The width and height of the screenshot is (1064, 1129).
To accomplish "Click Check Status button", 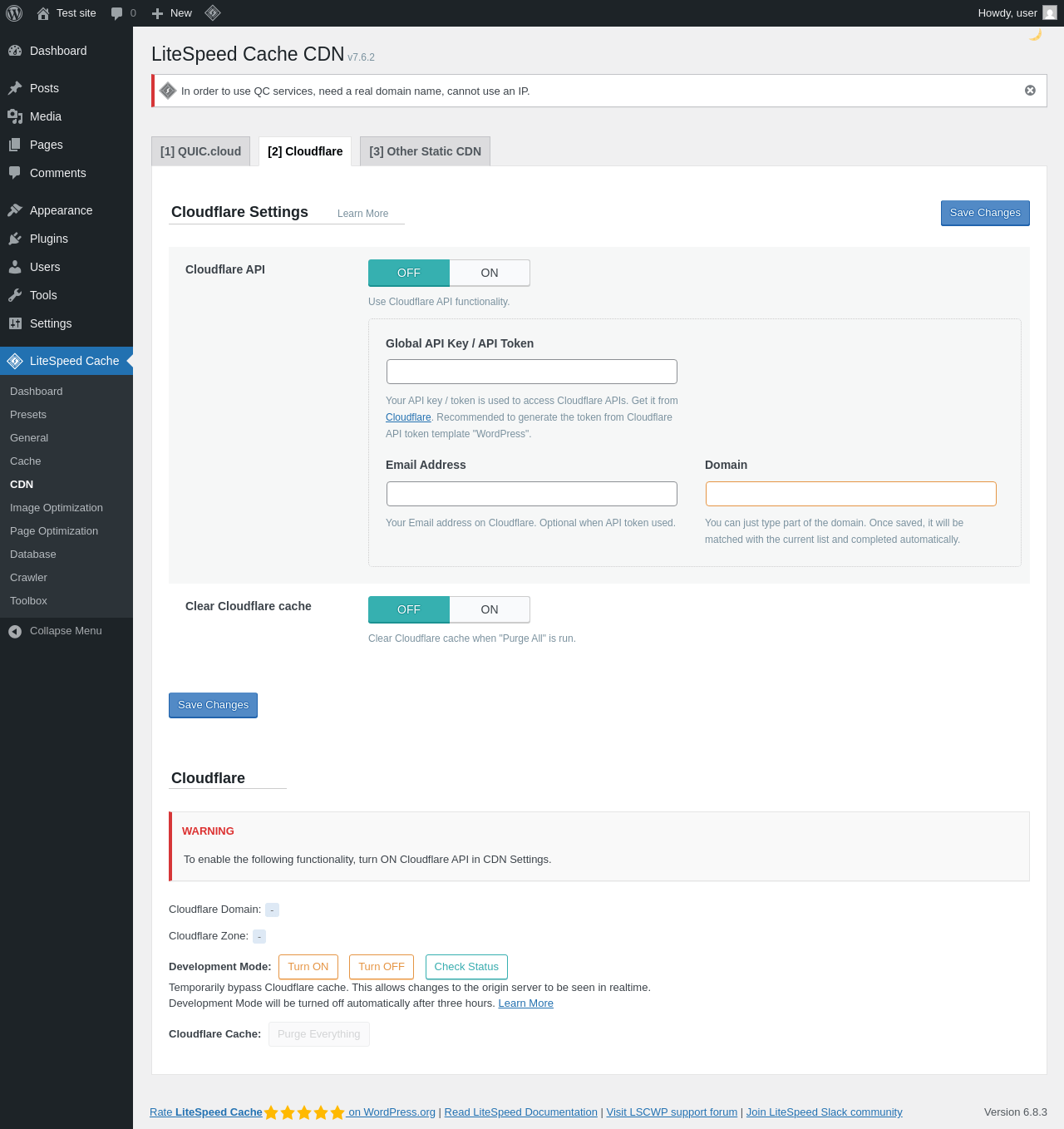I will coord(466,967).
